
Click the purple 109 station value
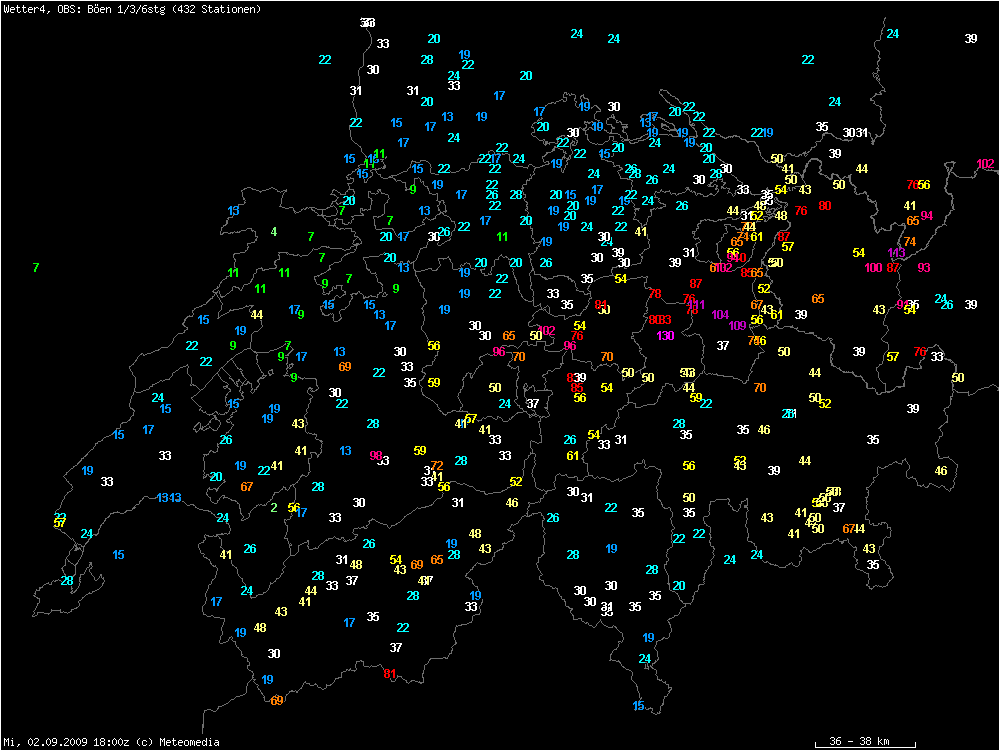click(738, 326)
